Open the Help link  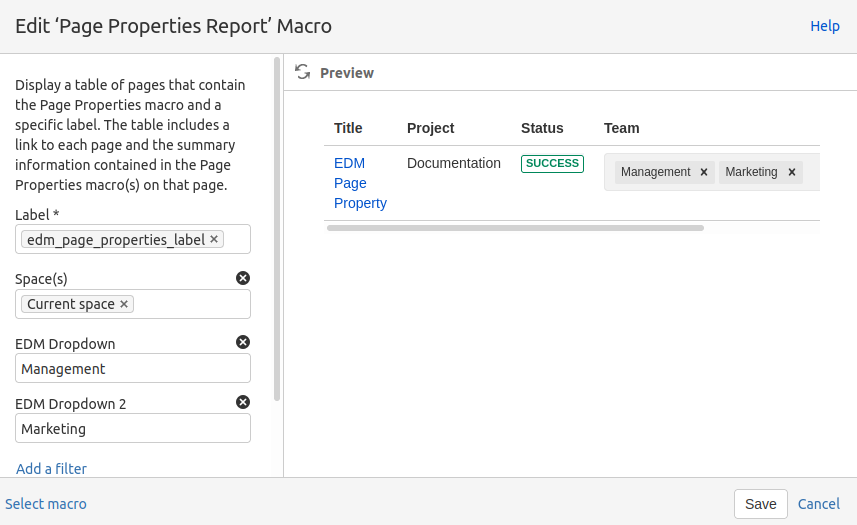pyautogui.click(x=824, y=26)
